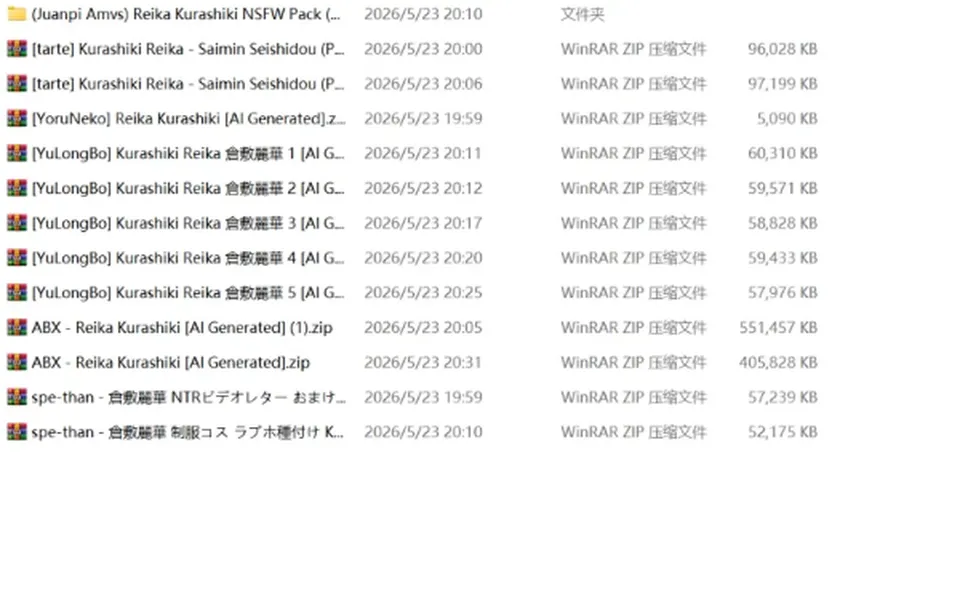960x597 pixels.
Task: Select the "[YuLongBo] Kurashiki Reika 倉敷麗華 5" file name
Action: click(x=188, y=293)
